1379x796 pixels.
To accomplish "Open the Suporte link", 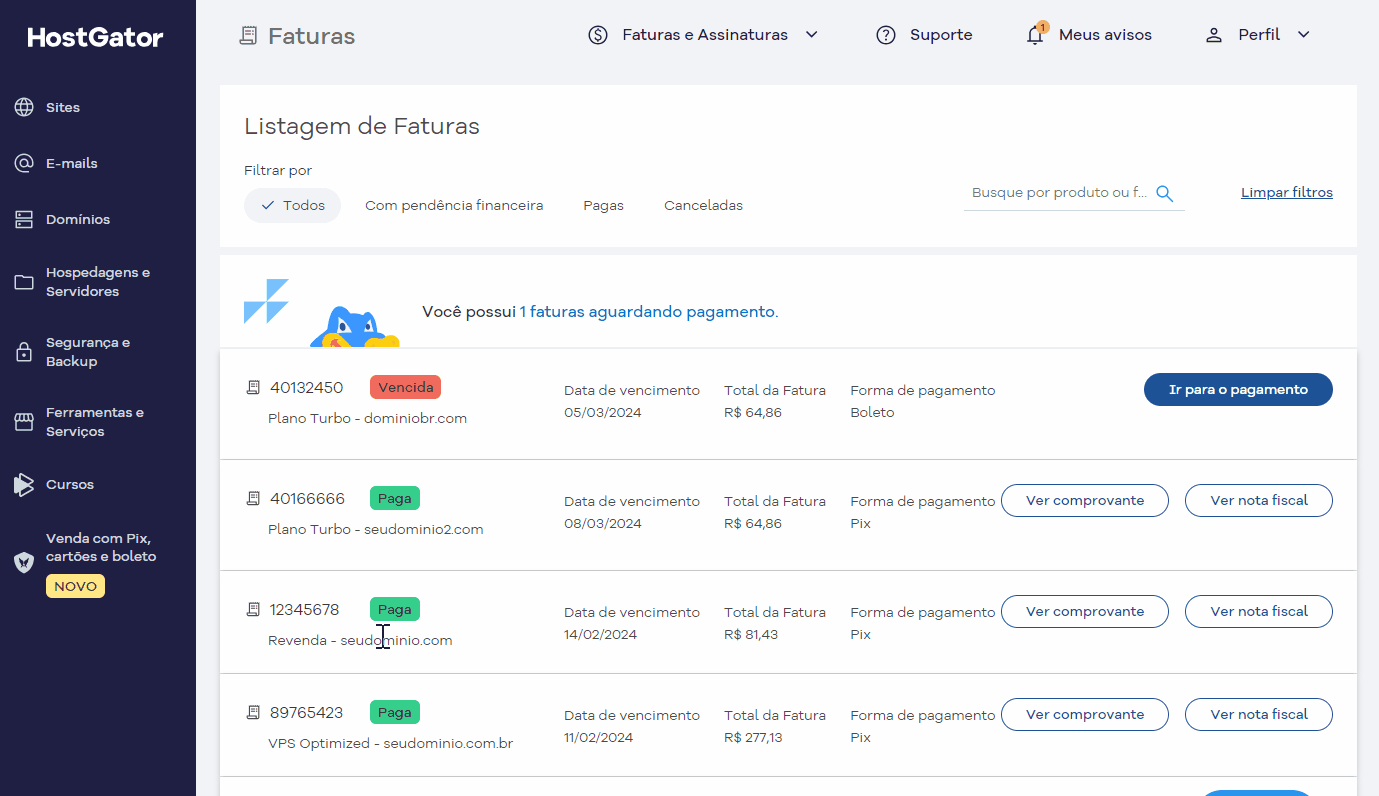I will [x=941, y=35].
